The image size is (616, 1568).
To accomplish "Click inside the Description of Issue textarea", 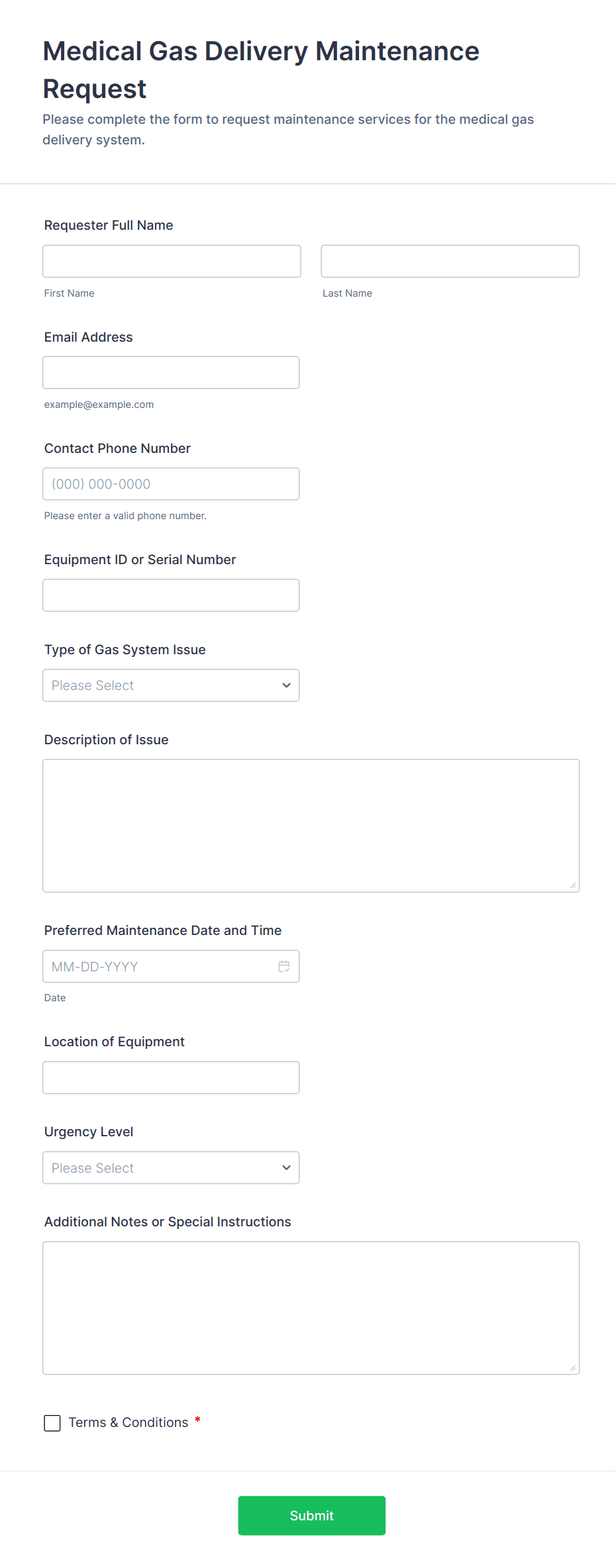I will 311,826.
